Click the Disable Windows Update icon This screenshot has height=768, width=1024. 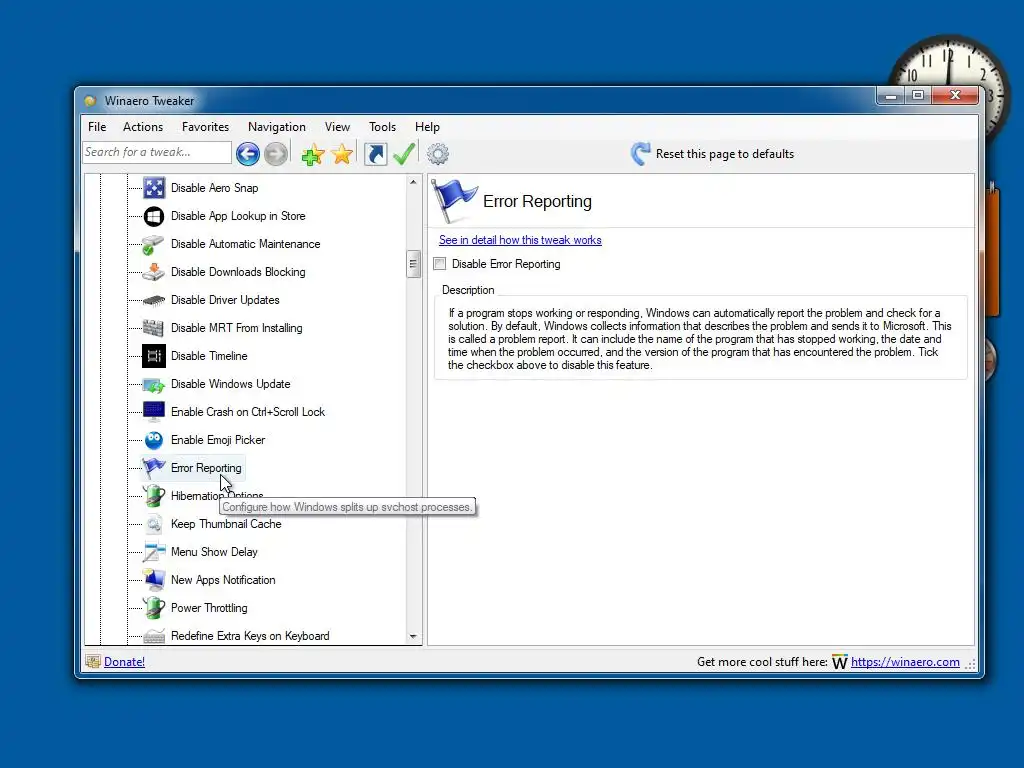pyautogui.click(x=154, y=384)
